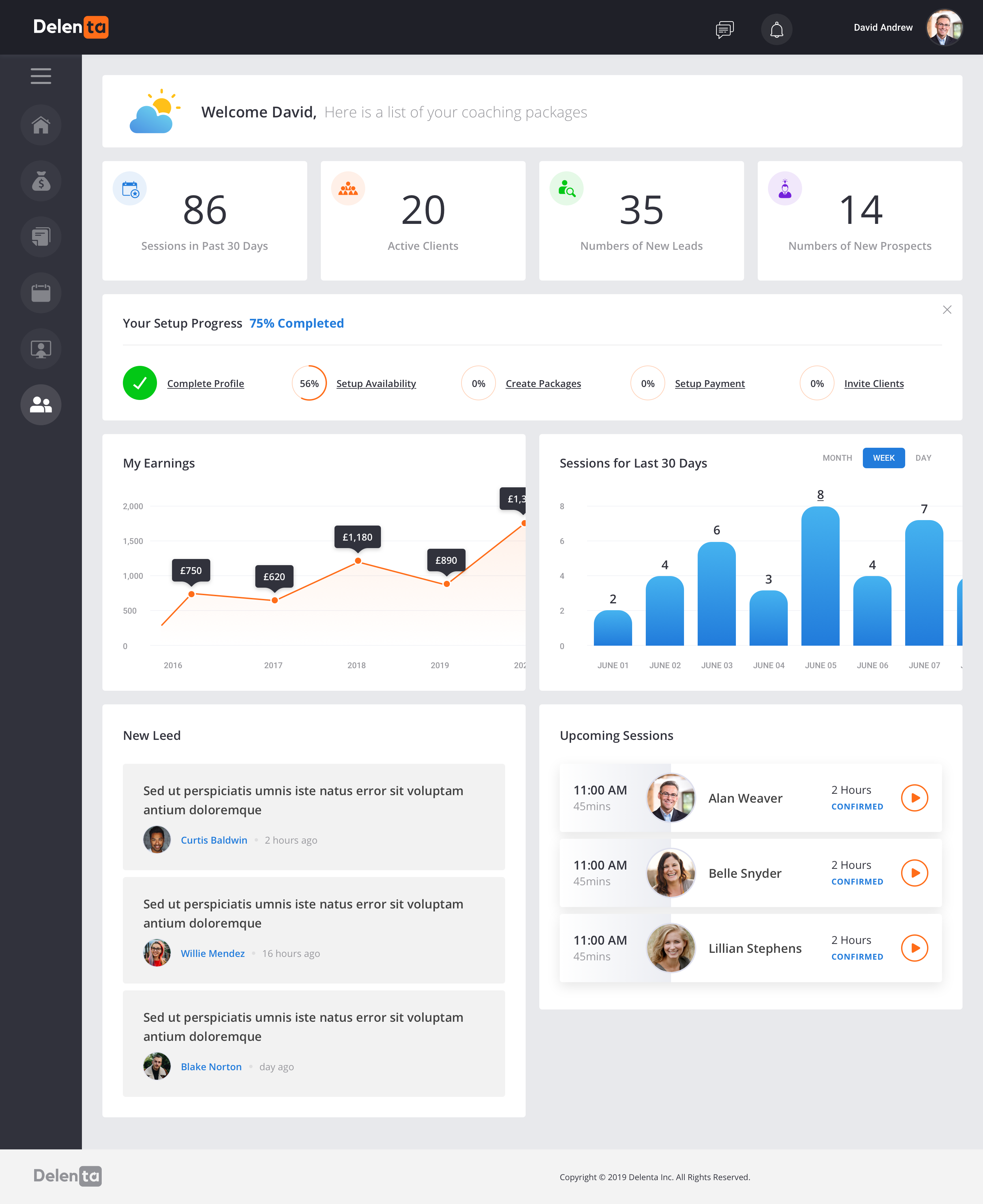Switch sessions chart to MONTH view

coord(837,458)
